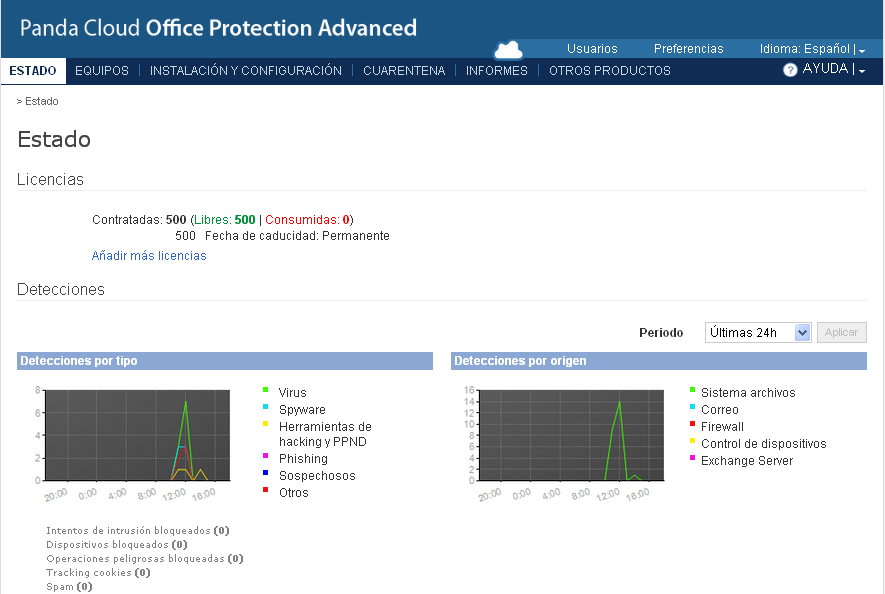
Task: Select the ESTADO tab
Action: pos(33,71)
